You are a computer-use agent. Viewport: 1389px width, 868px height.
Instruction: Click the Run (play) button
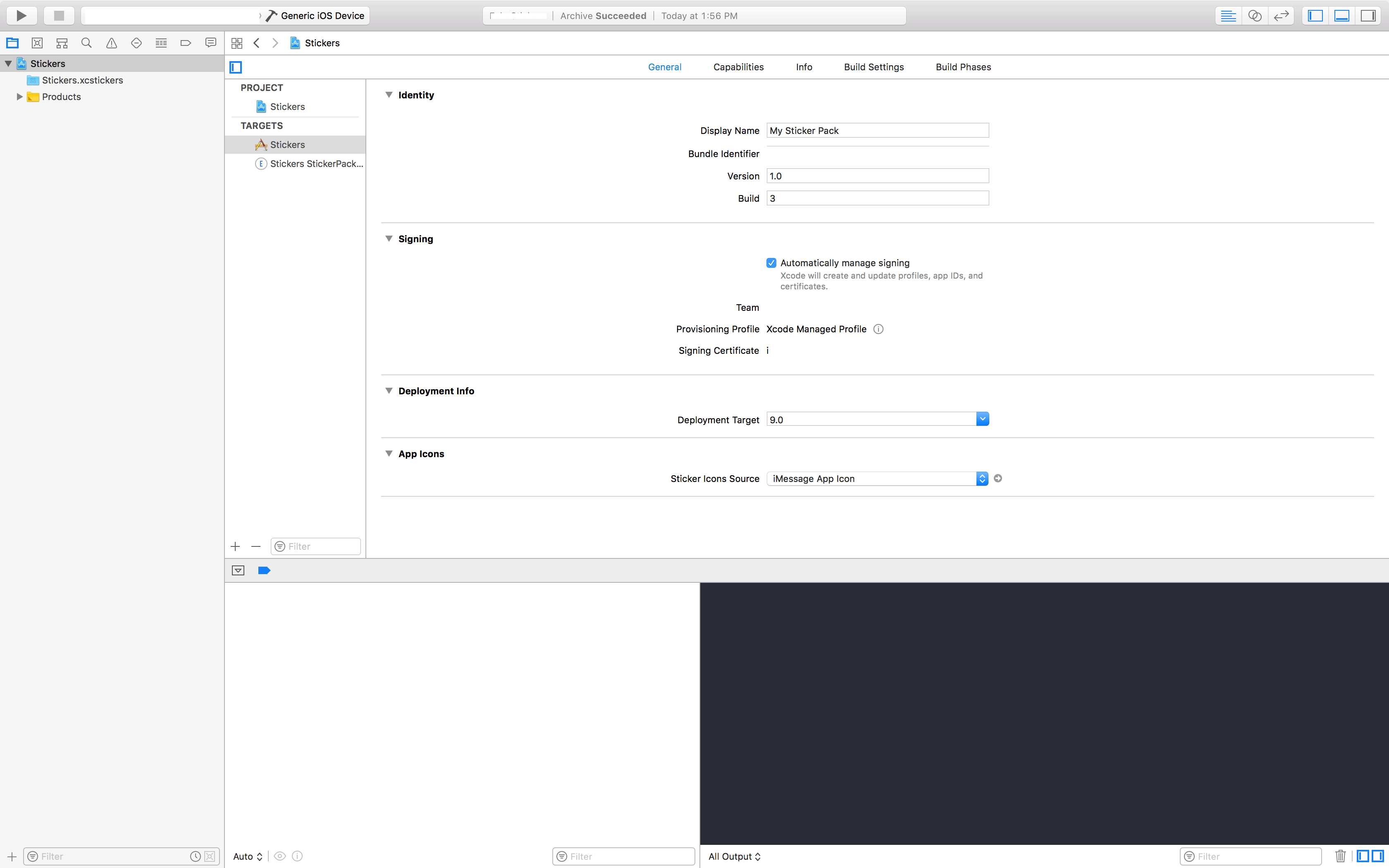pyautogui.click(x=21, y=16)
